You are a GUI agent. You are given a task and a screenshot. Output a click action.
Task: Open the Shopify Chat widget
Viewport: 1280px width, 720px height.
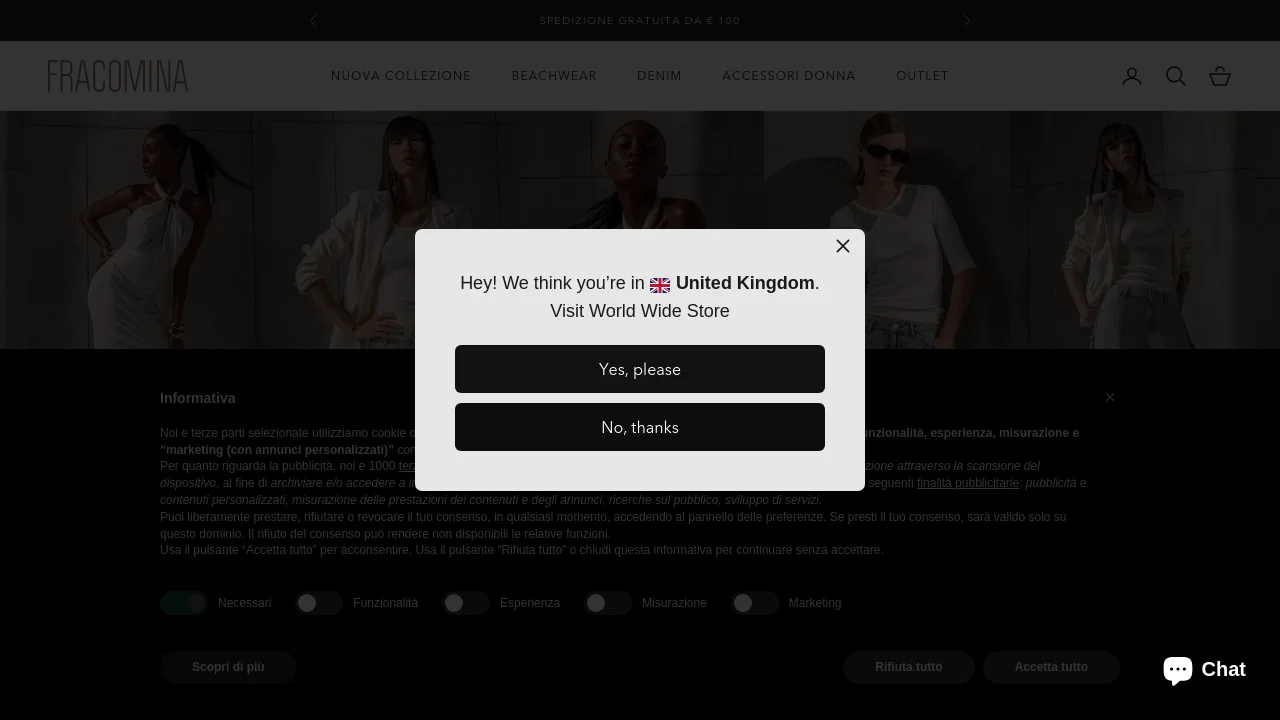1205,669
